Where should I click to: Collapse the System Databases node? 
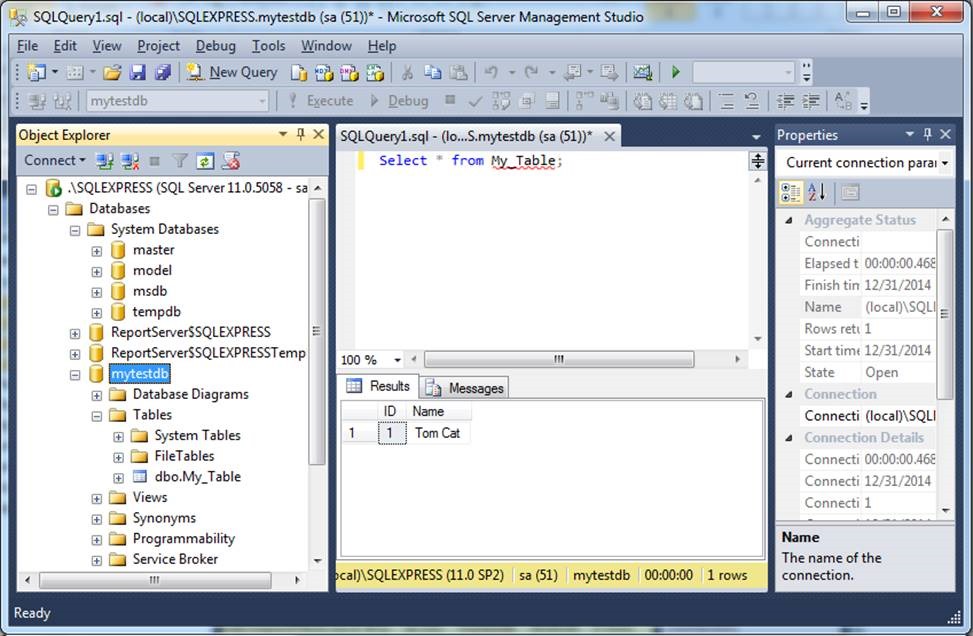coord(75,230)
